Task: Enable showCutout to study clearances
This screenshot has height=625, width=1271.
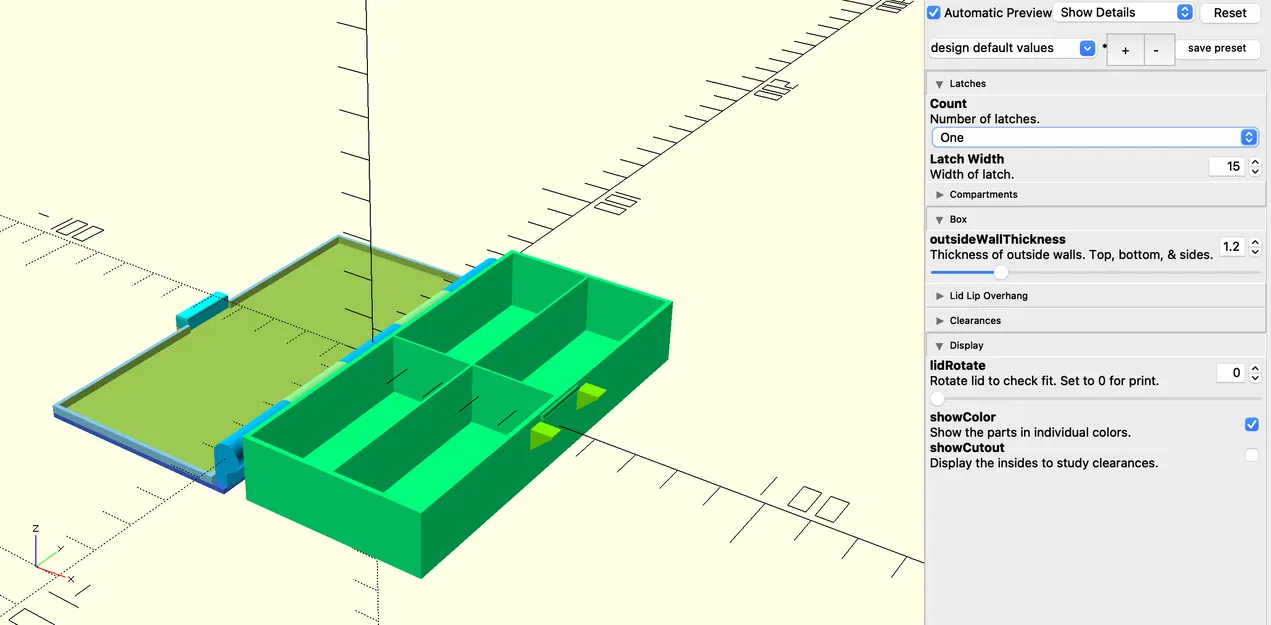Action: [x=1252, y=455]
